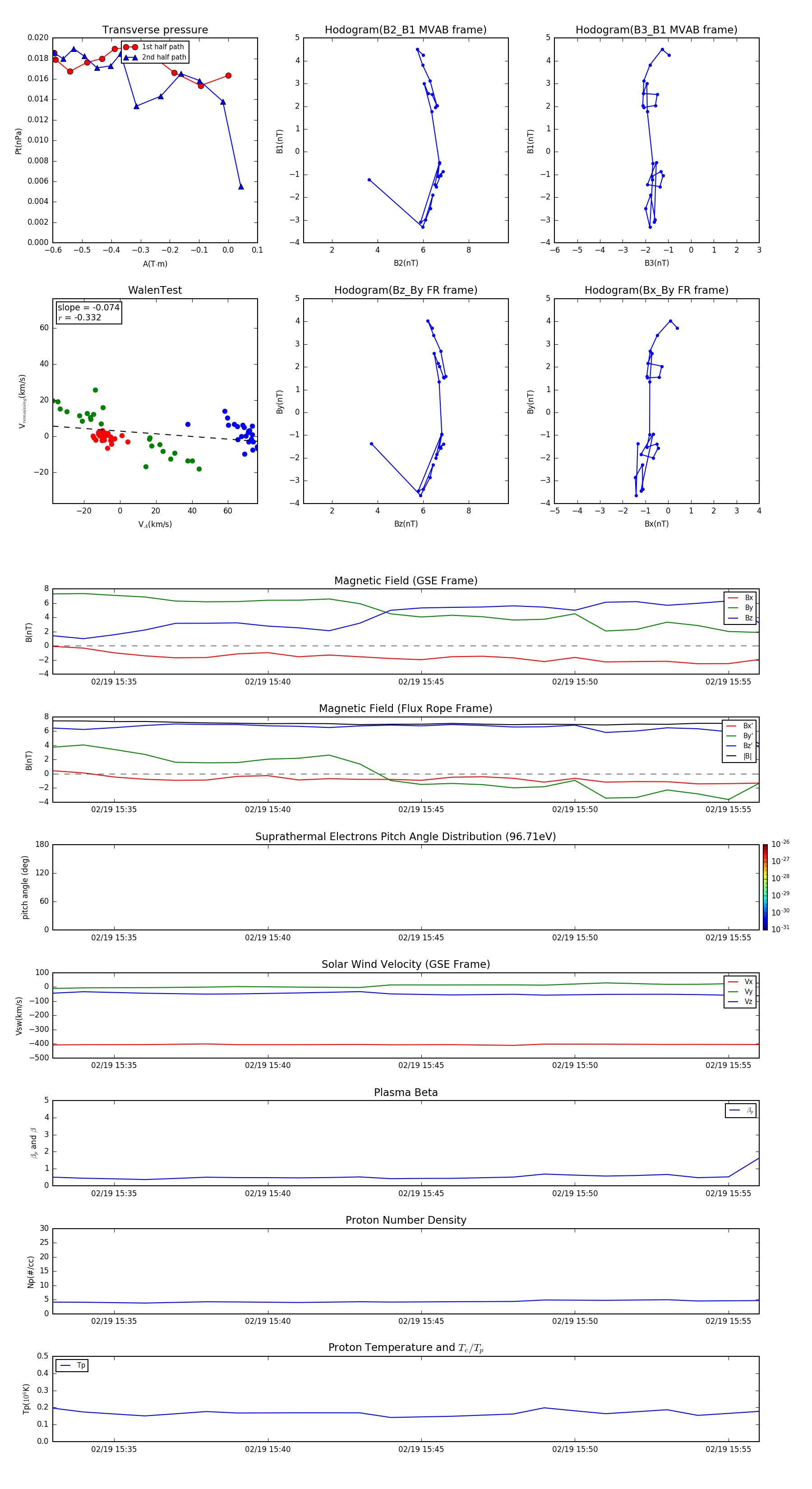Click the "Bx'" legend entry in Flux Rope plot
This screenshot has width=812, height=1489.
point(740,726)
